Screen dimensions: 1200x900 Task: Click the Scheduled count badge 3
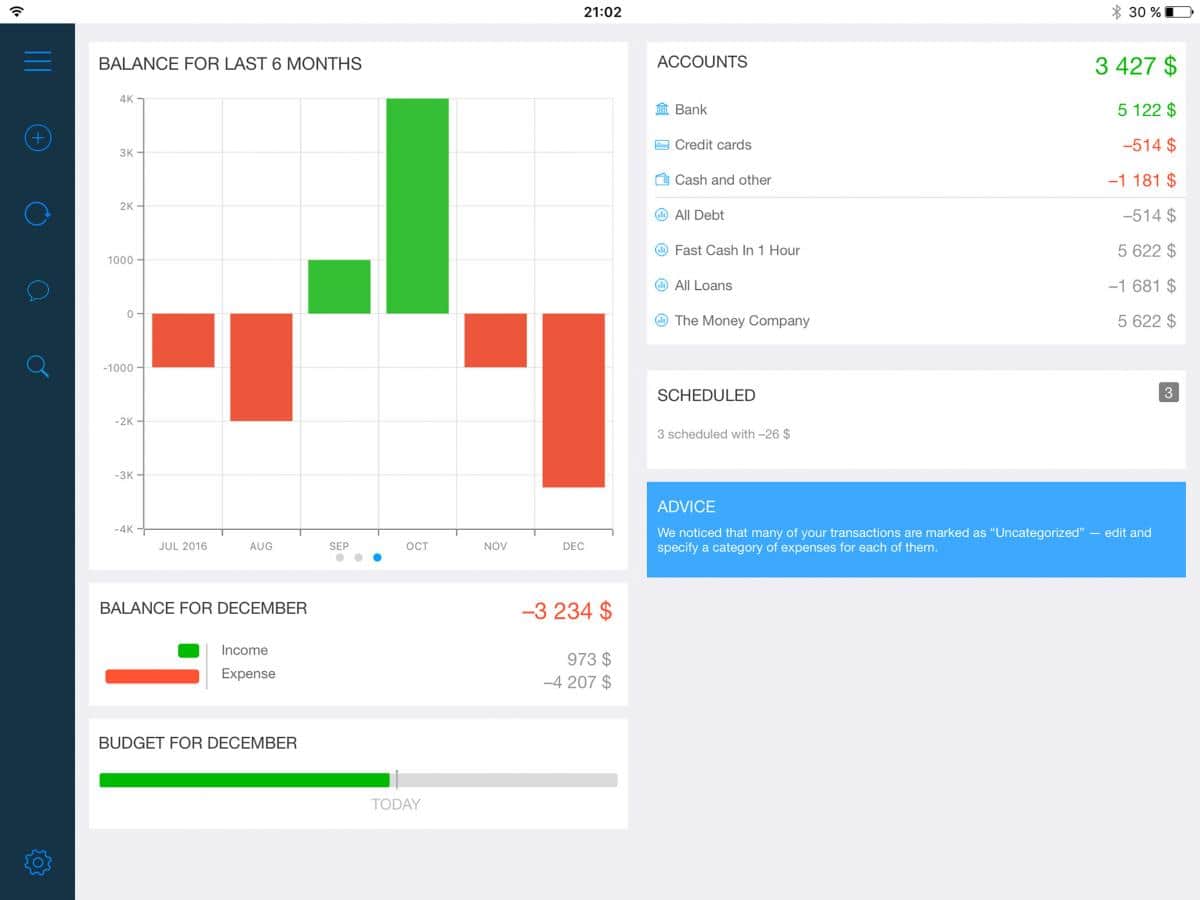[1168, 392]
